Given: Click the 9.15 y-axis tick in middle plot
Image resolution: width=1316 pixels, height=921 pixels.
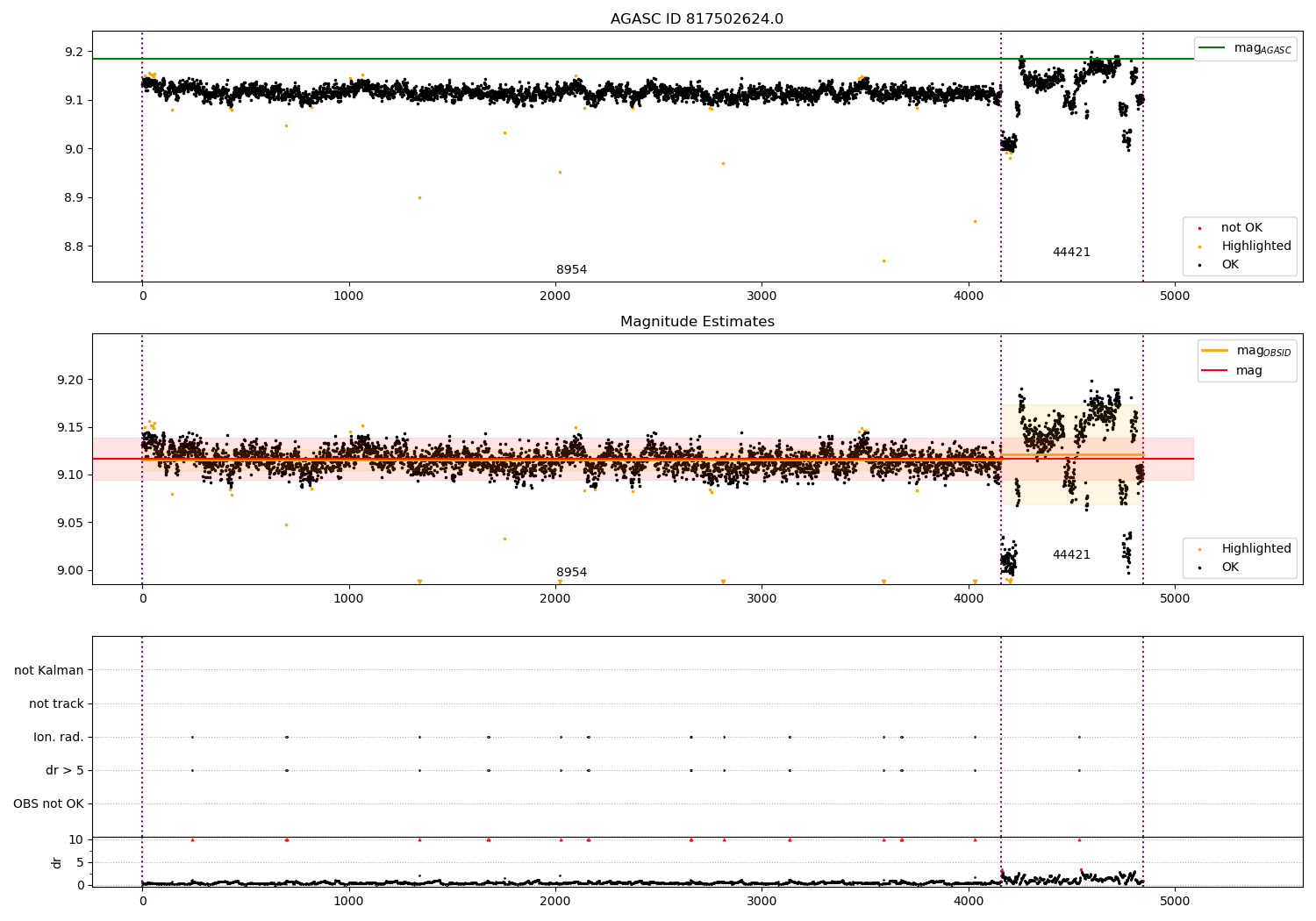Looking at the screenshot, I should 70,428.
